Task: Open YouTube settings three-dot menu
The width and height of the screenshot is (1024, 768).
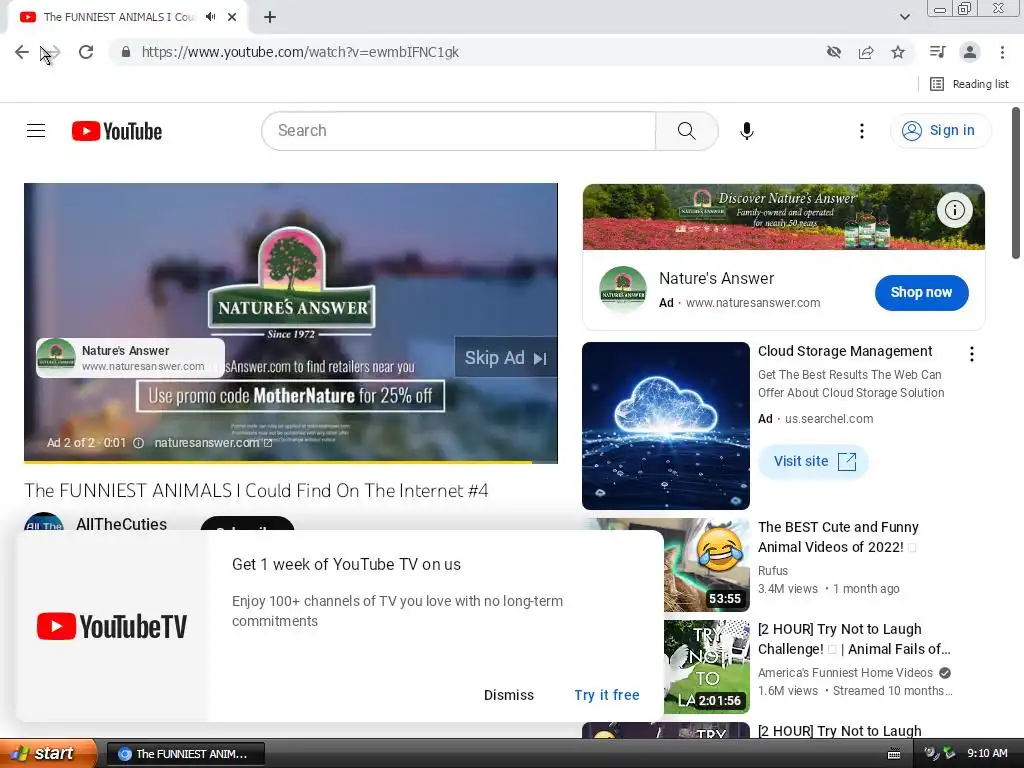Action: [x=861, y=131]
